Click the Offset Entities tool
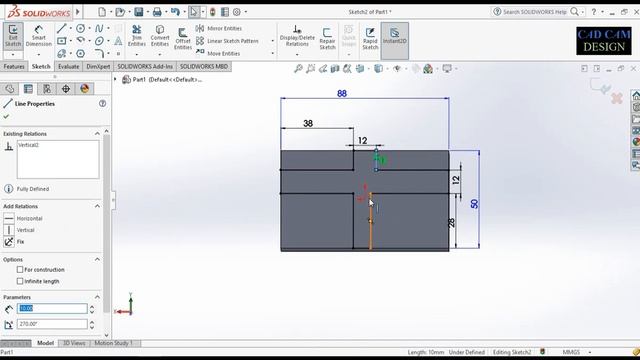Screen dimensions: 640x360 [x=182, y=39]
